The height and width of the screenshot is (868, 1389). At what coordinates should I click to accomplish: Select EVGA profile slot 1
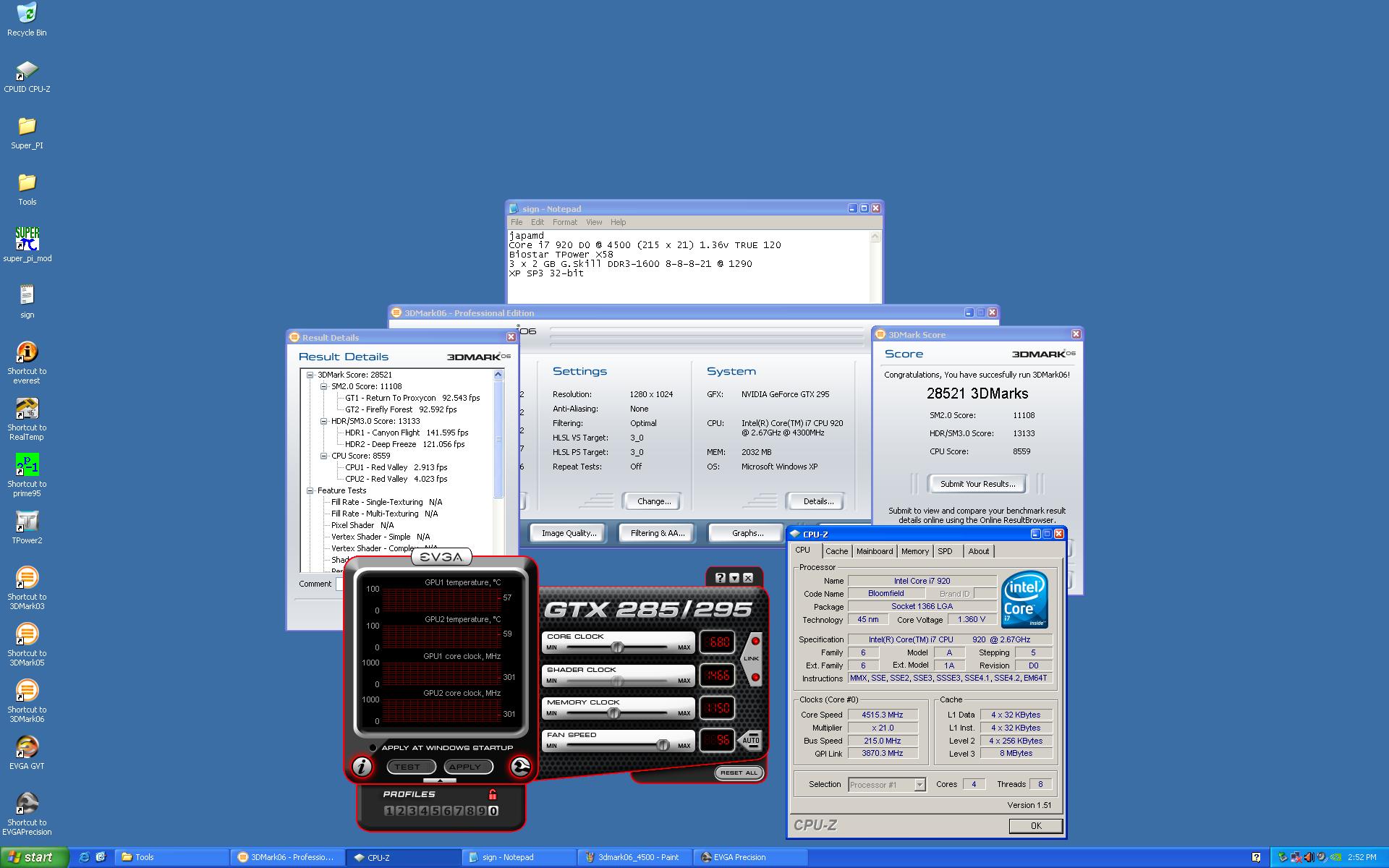click(389, 811)
